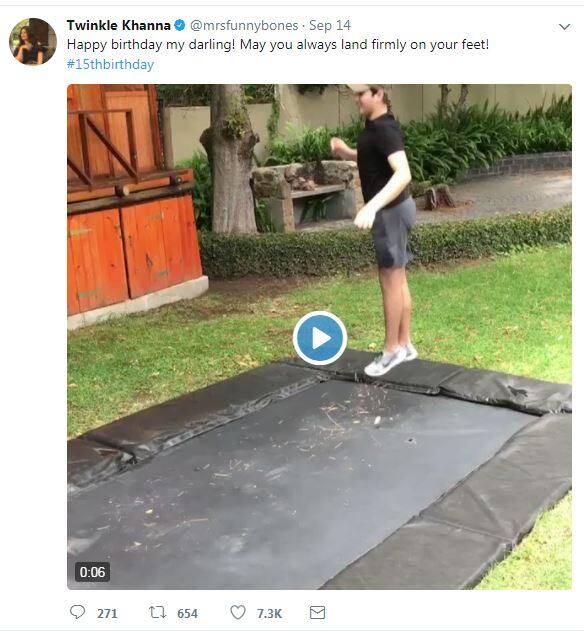Visit the @mrsfunnybones handle link
The height and width of the screenshot is (631, 584).
pos(244,25)
